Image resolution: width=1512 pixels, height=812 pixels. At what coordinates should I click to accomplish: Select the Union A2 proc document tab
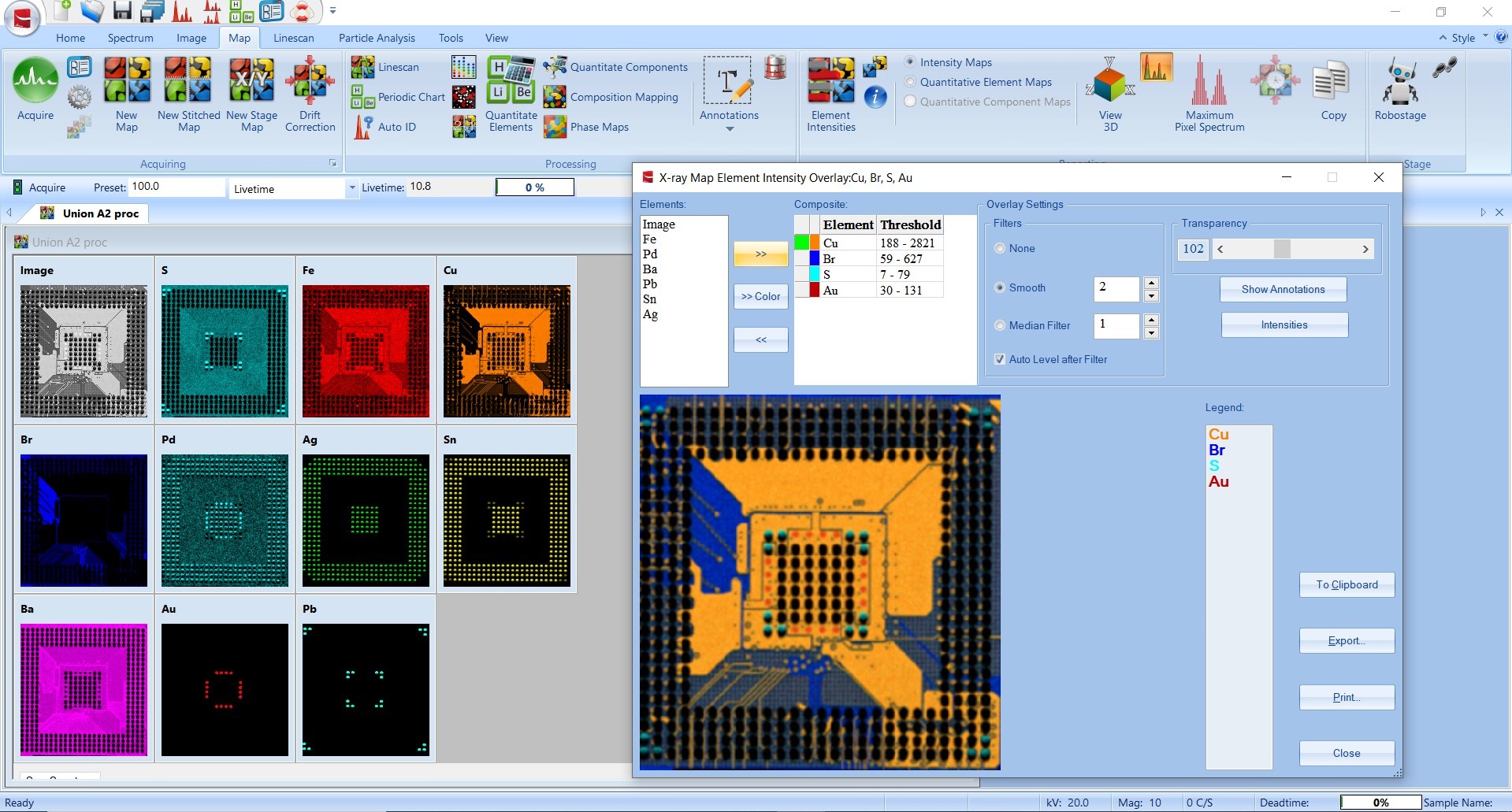coord(92,213)
